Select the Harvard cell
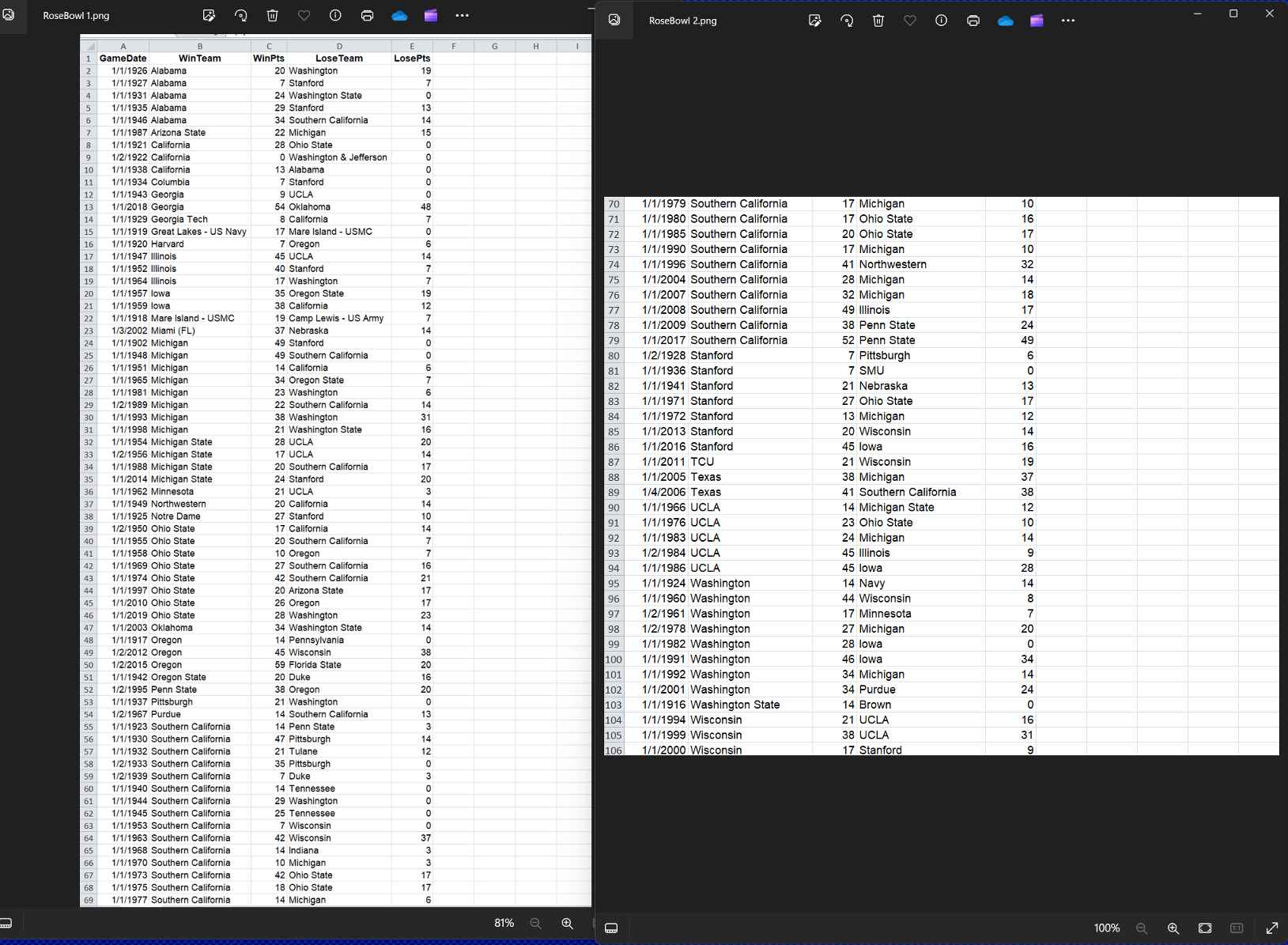This screenshot has height=945, width=1288. click(x=200, y=244)
